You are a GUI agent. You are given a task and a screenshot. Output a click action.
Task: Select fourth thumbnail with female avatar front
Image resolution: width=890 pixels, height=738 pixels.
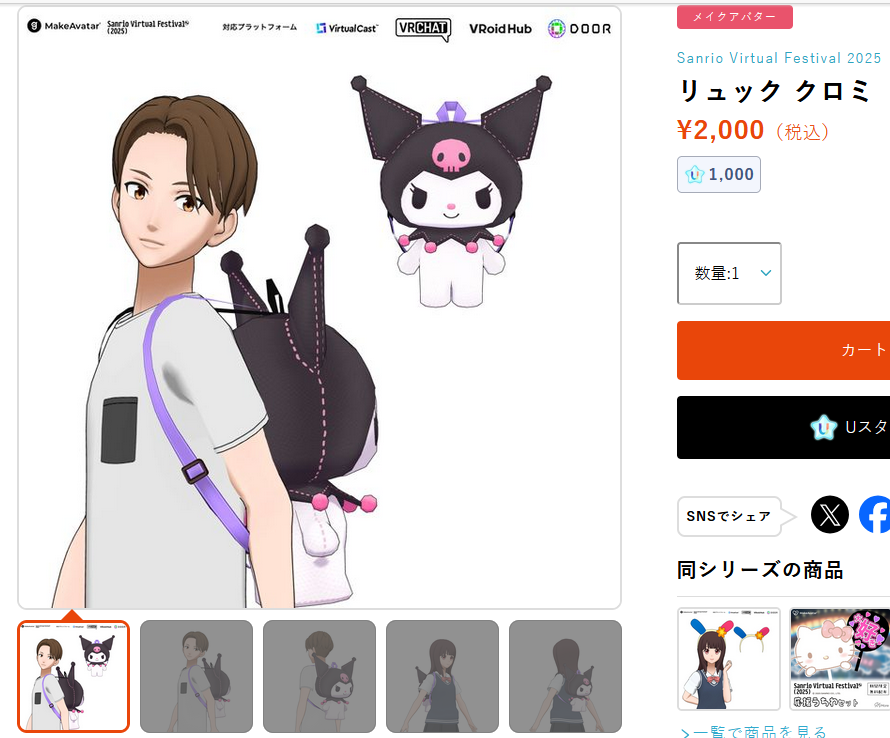click(442, 676)
